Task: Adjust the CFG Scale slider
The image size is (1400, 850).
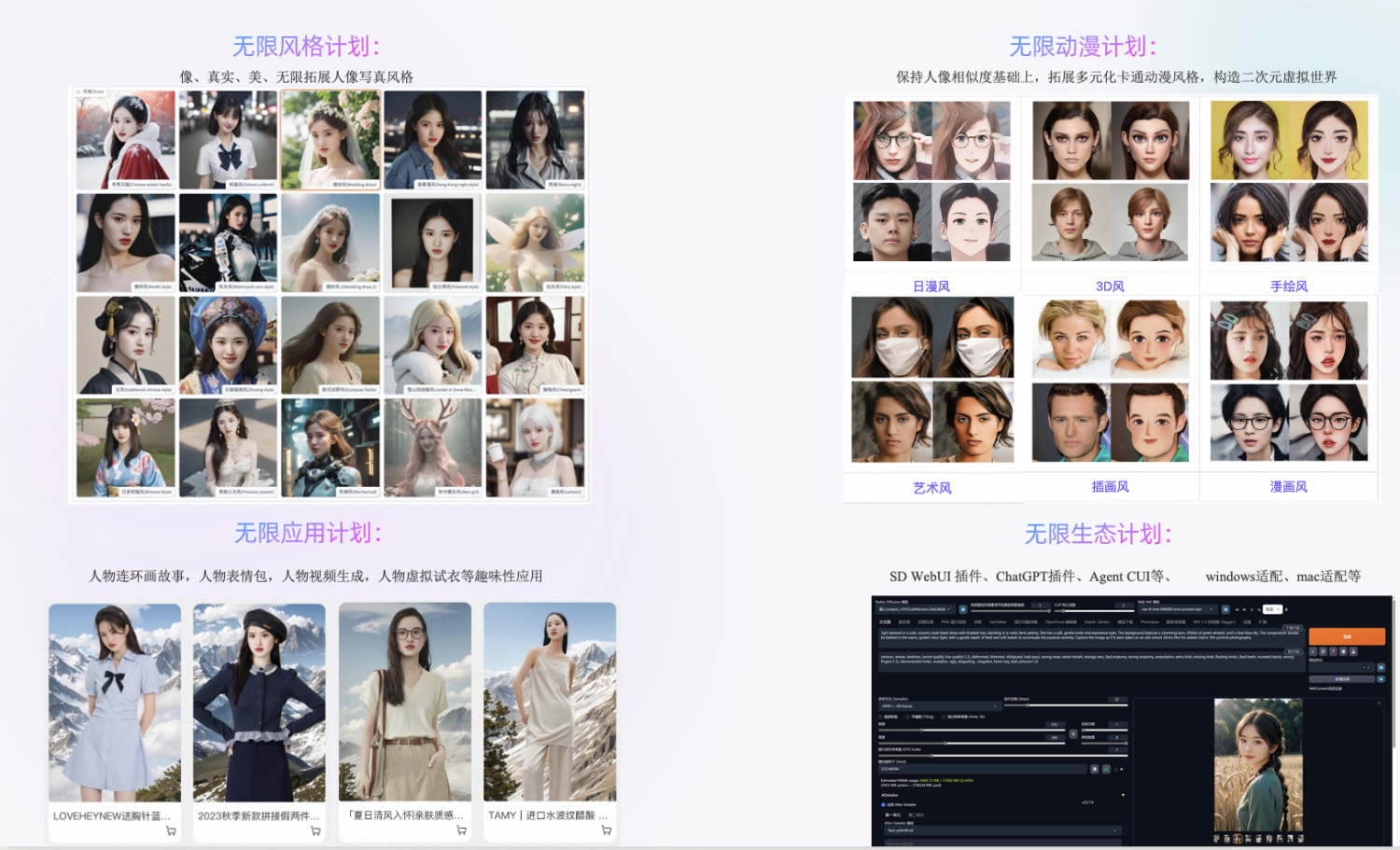Action: coord(1002,756)
